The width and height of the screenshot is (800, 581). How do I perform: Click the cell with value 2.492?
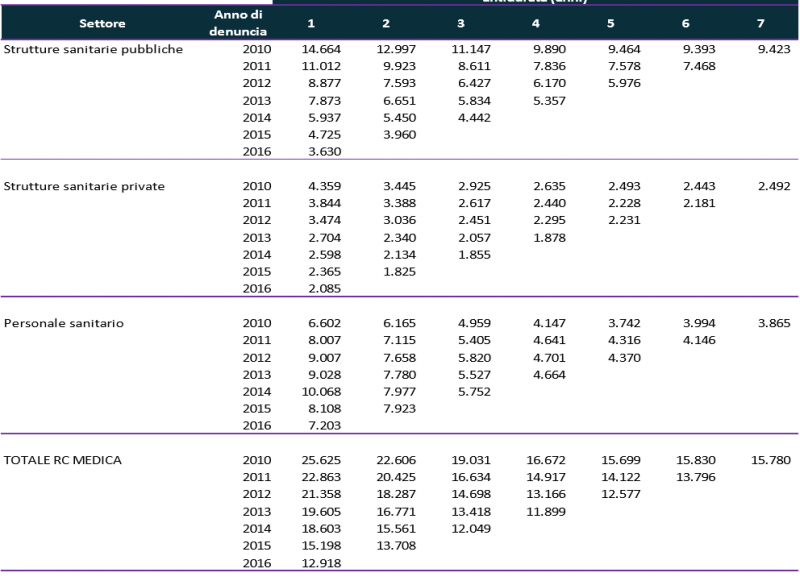point(776,186)
